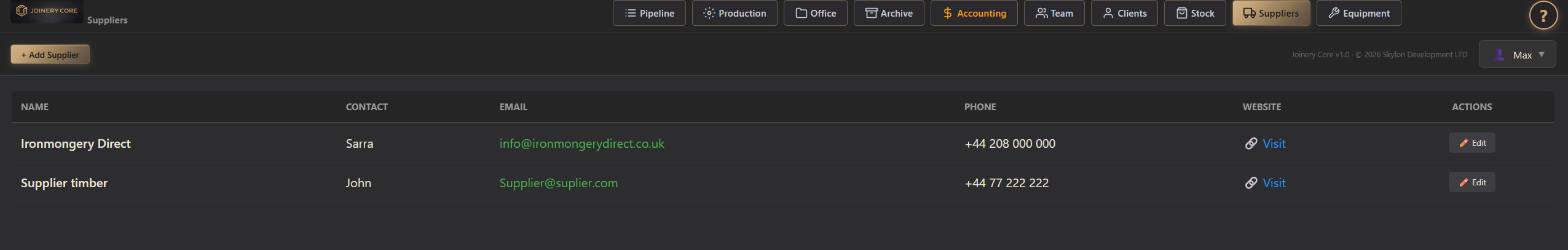Navigate to the Team tab

1054,13
